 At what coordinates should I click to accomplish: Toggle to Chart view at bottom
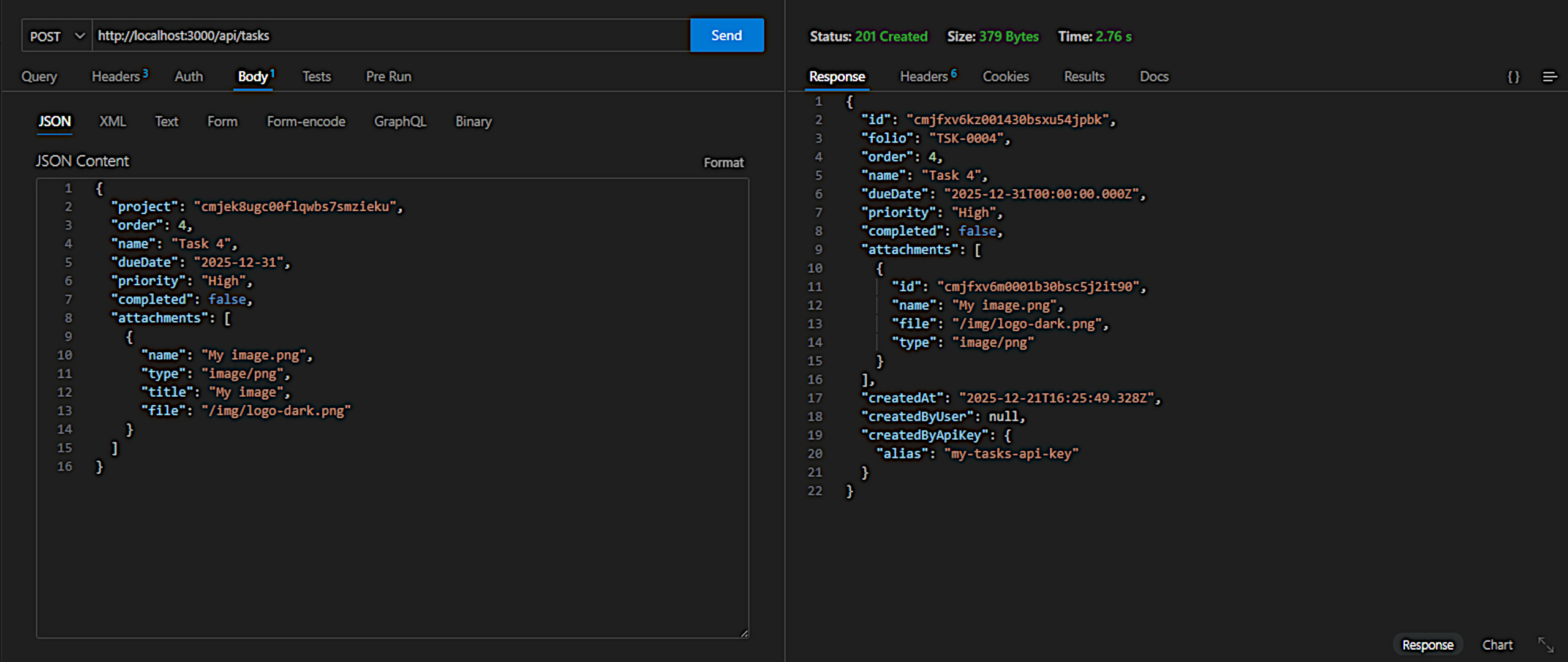click(x=1497, y=645)
